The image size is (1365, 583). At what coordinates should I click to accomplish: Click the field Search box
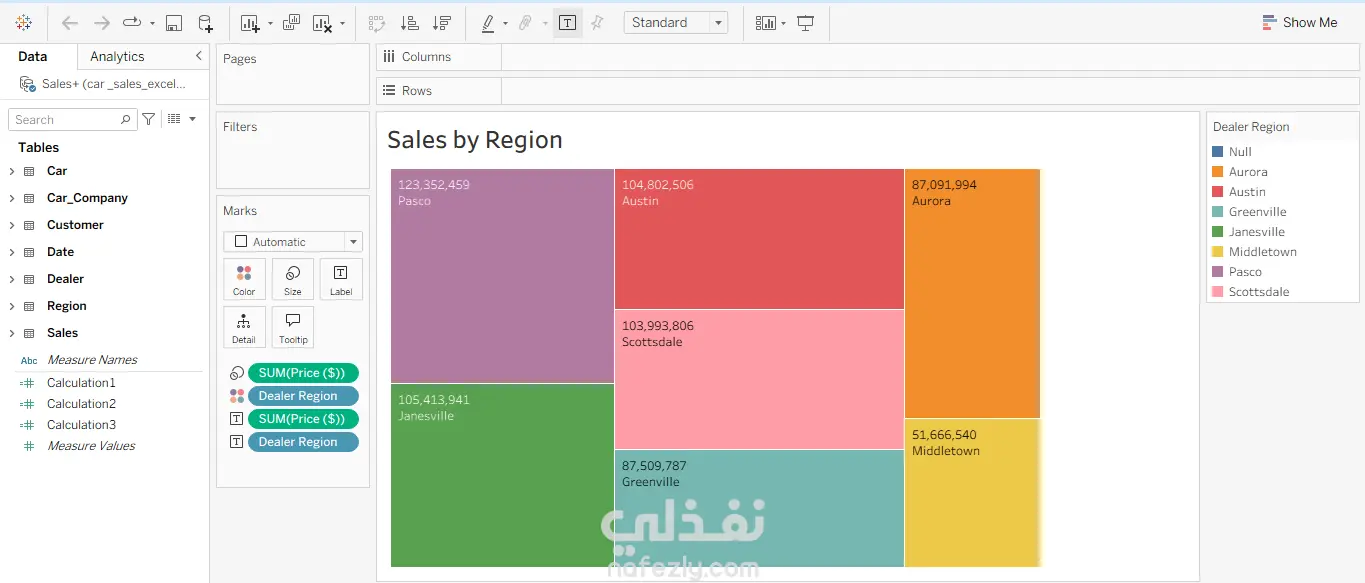[x=66, y=120]
